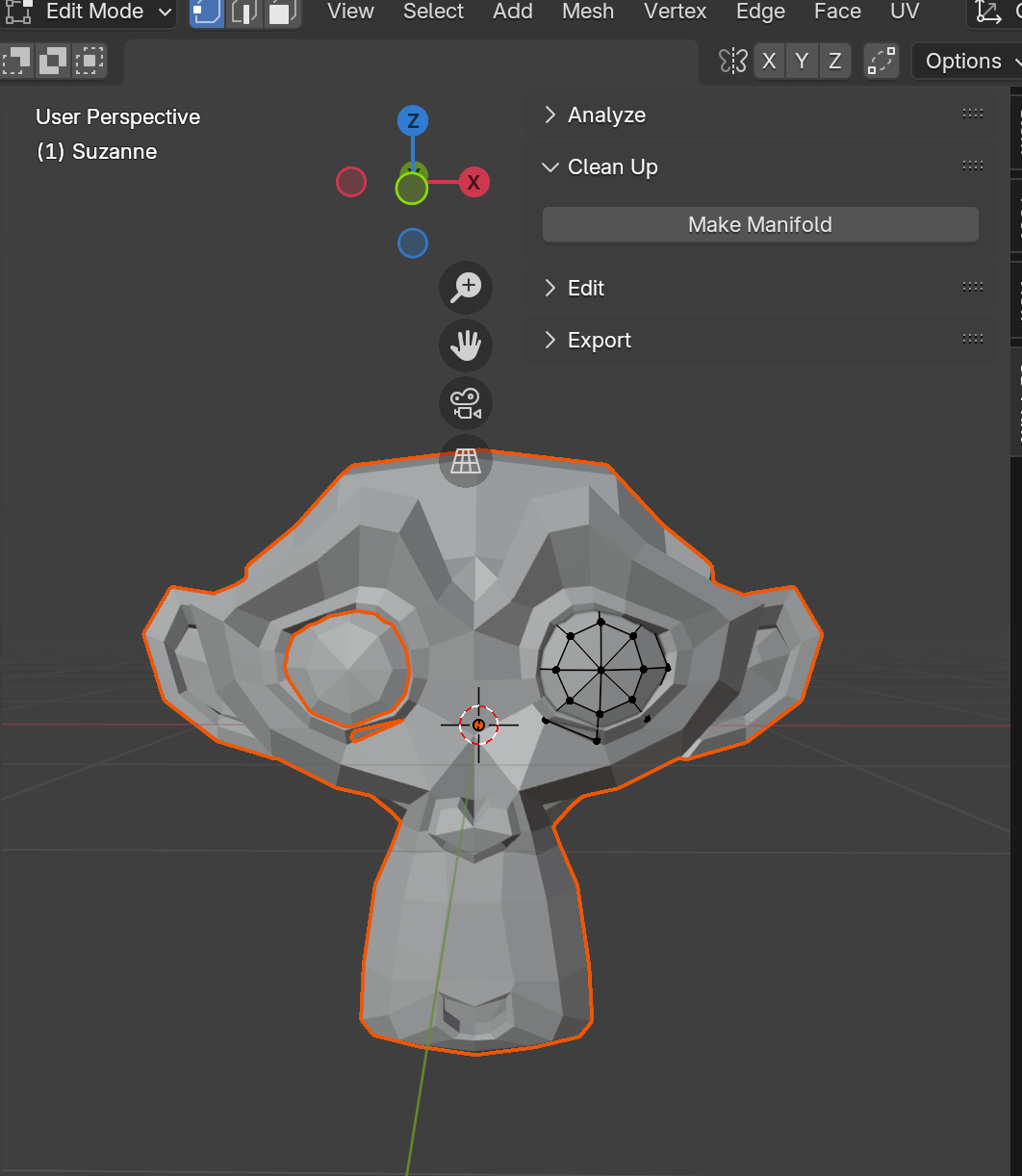The width and height of the screenshot is (1022, 1176).
Task: Toggle the camera view icon
Action: (x=466, y=403)
